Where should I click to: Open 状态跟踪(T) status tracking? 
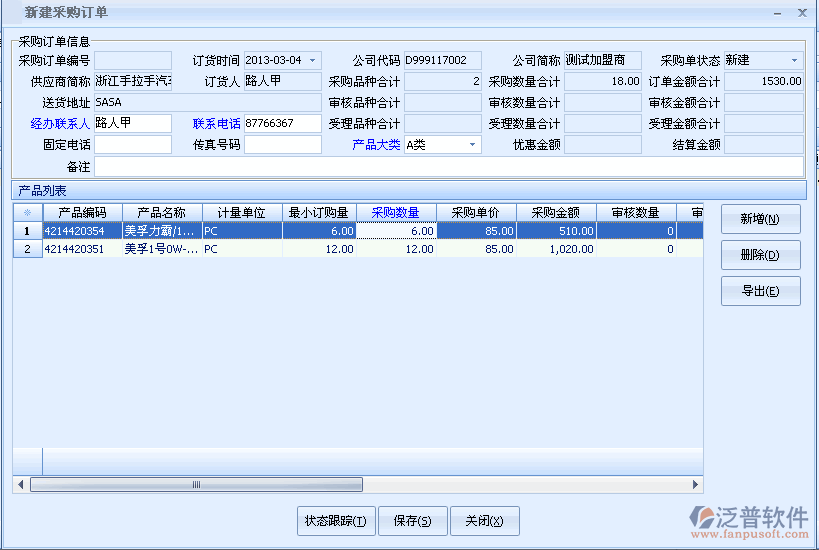[x=336, y=520]
